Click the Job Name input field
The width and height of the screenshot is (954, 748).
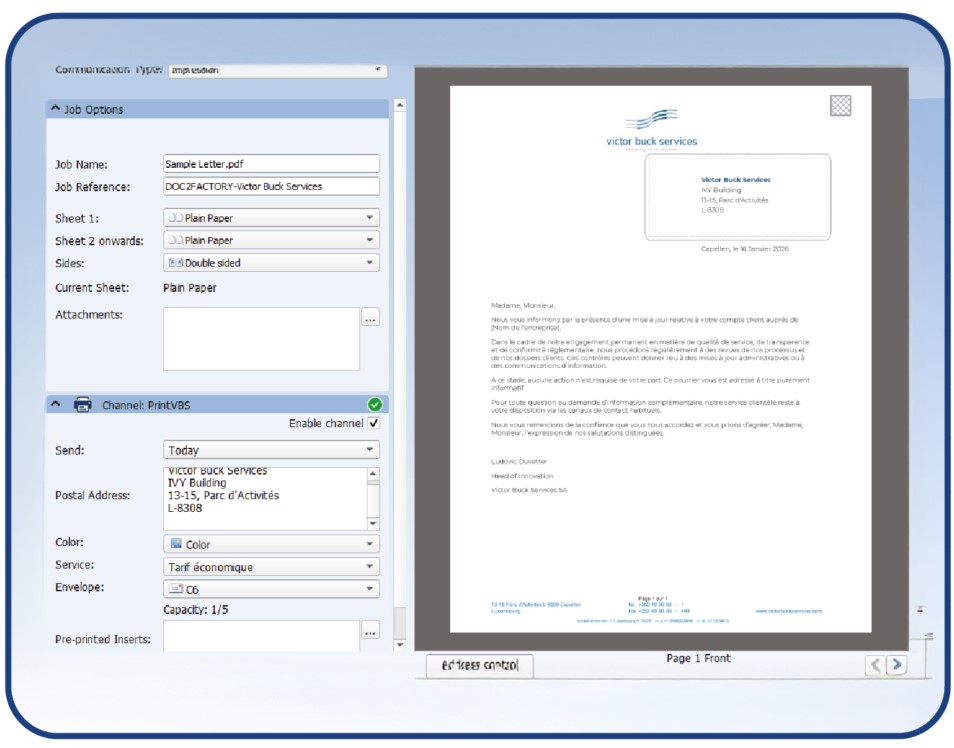coord(271,164)
